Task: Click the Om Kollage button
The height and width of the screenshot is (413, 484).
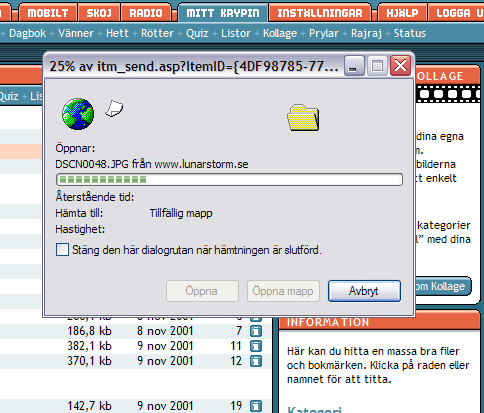Action: pyautogui.click(x=443, y=286)
